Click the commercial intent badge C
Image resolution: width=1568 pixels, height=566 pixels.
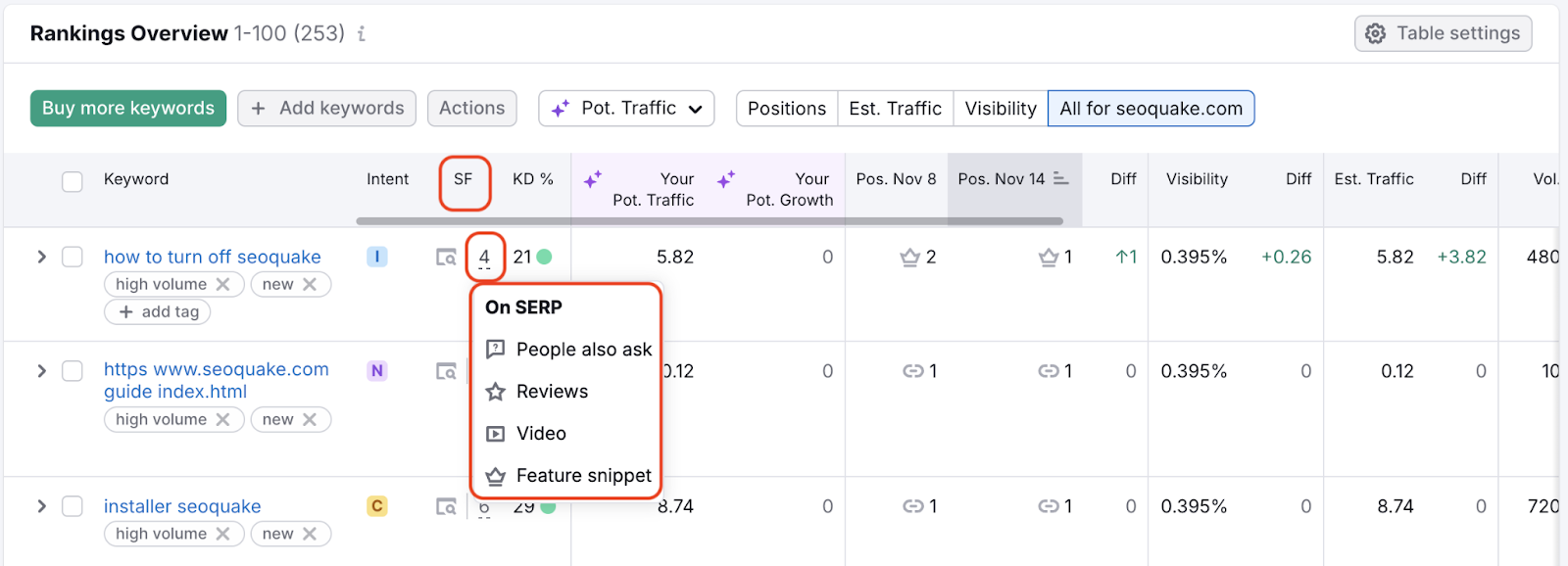click(x=376, y=506)
